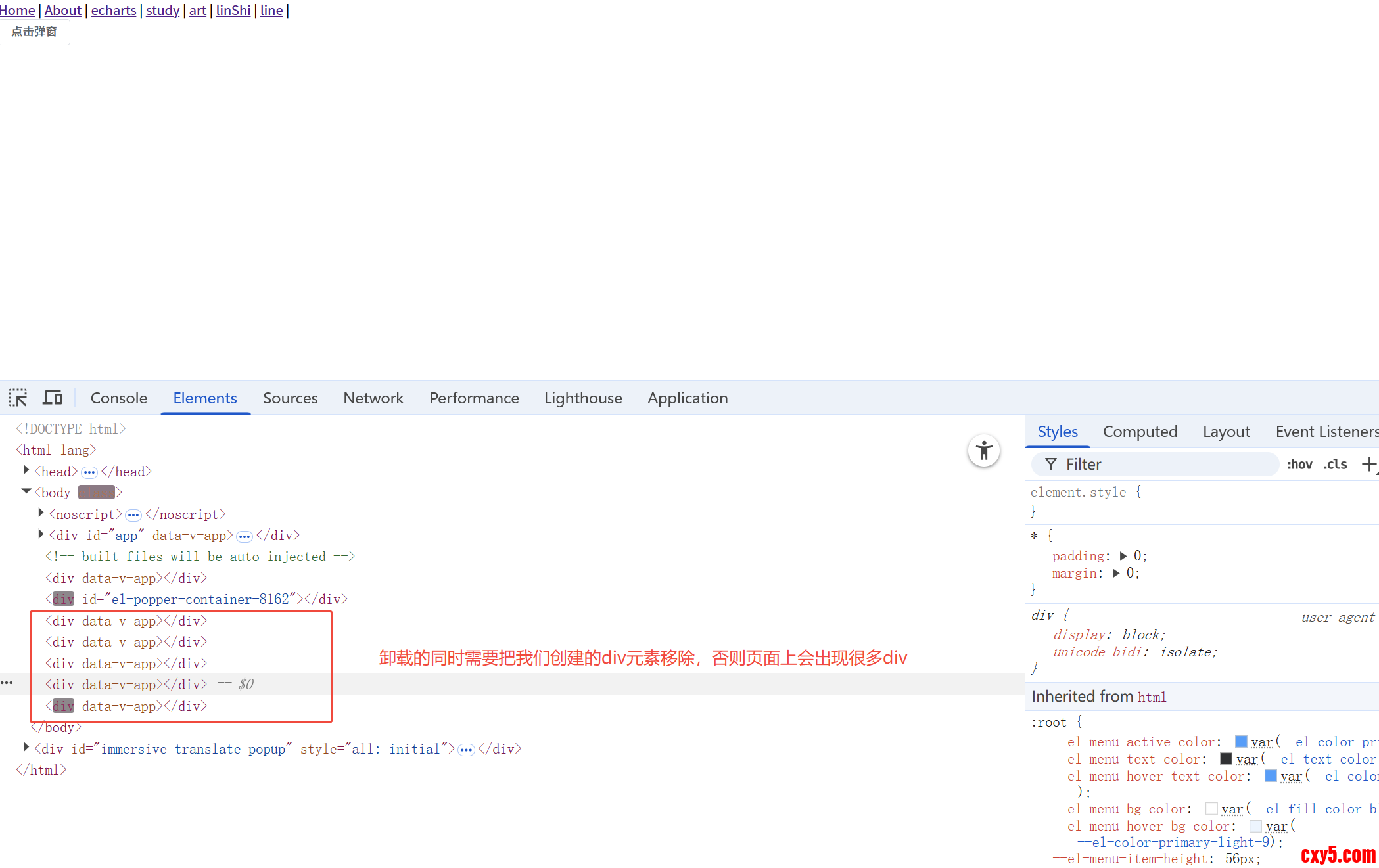
Task: Expand the head element node
Action: [x=26, y=470]
